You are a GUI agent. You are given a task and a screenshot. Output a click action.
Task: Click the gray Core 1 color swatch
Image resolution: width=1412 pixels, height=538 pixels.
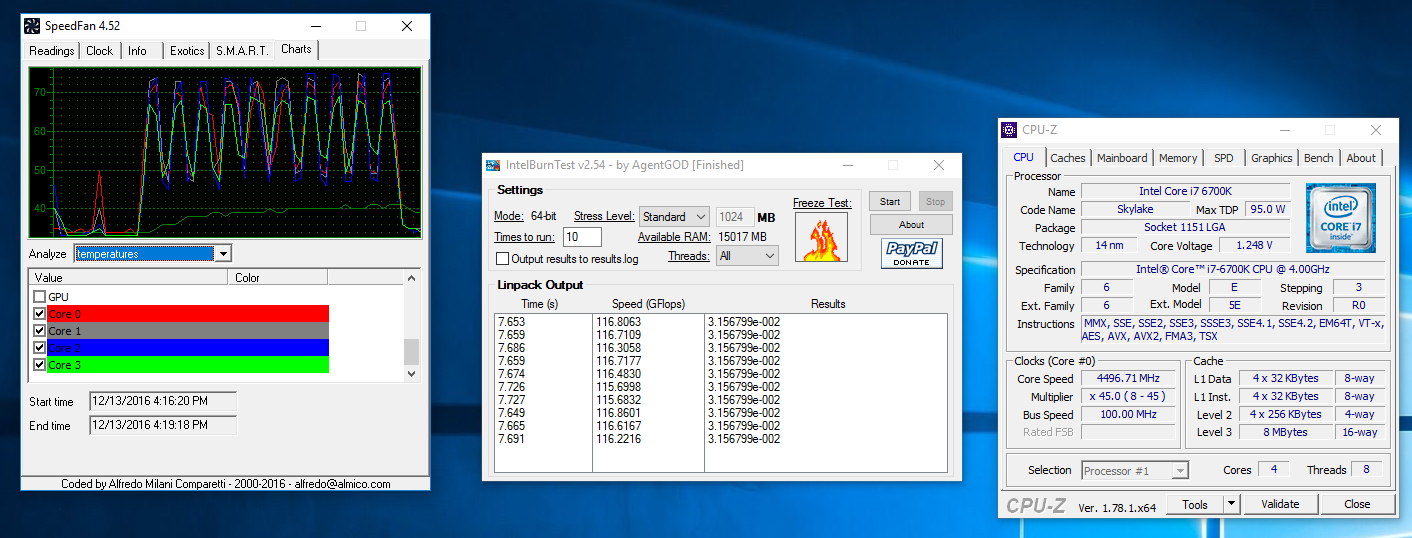188,331
